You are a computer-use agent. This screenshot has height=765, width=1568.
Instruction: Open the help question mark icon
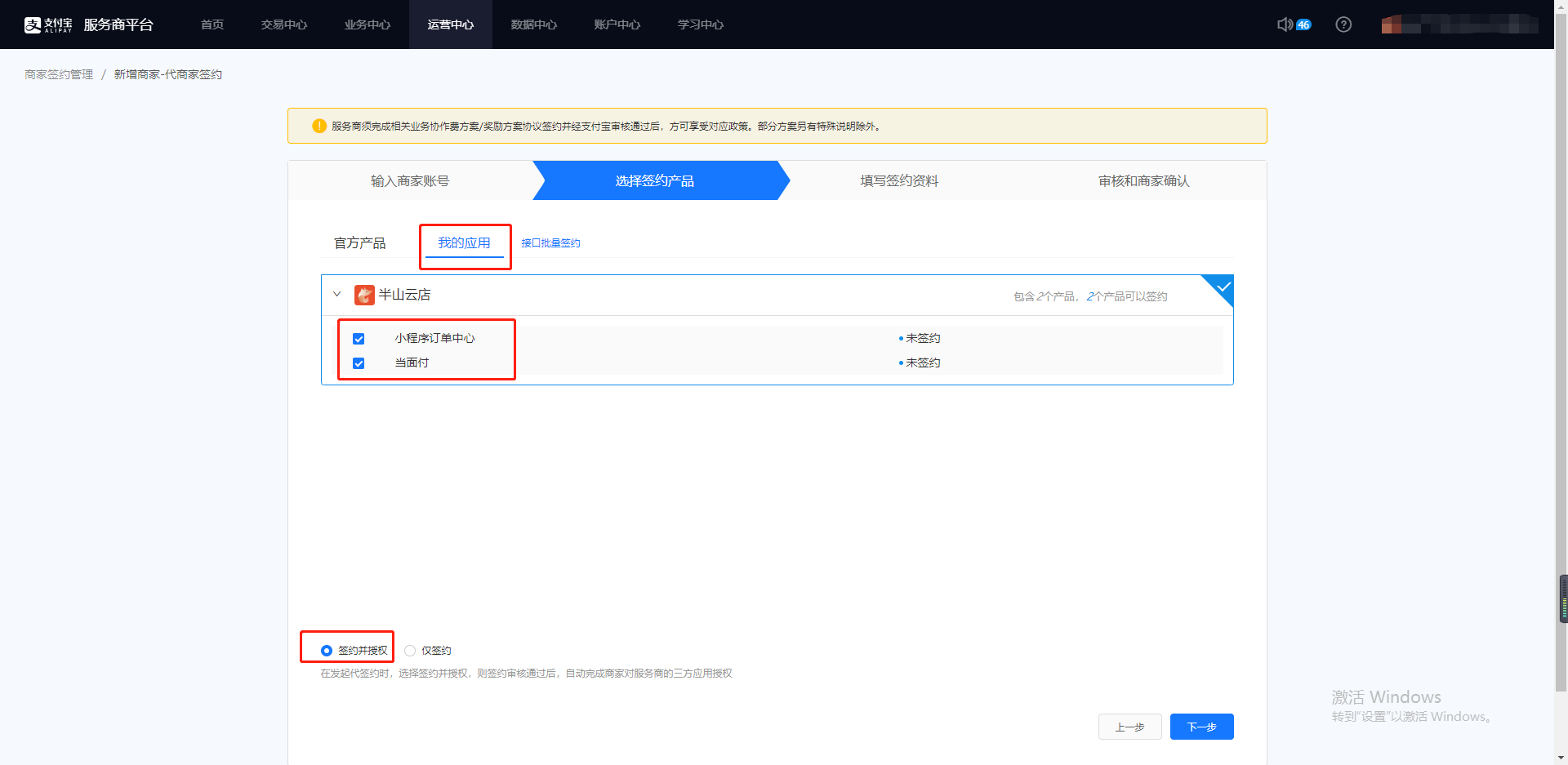point(1343,24)
